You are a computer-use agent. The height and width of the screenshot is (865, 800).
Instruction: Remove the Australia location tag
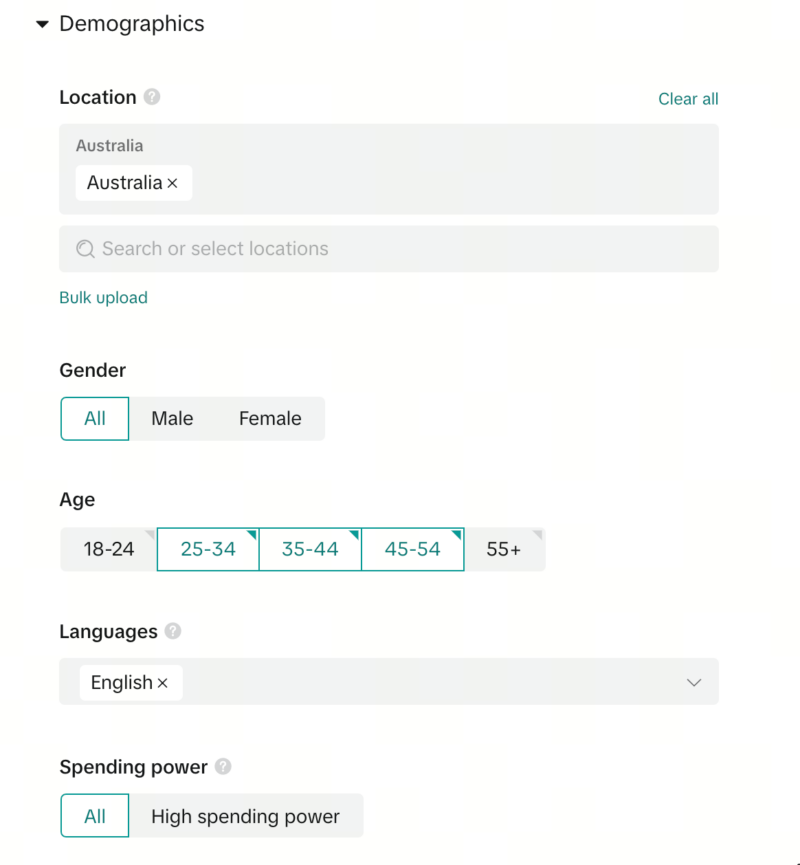[172, 183]
